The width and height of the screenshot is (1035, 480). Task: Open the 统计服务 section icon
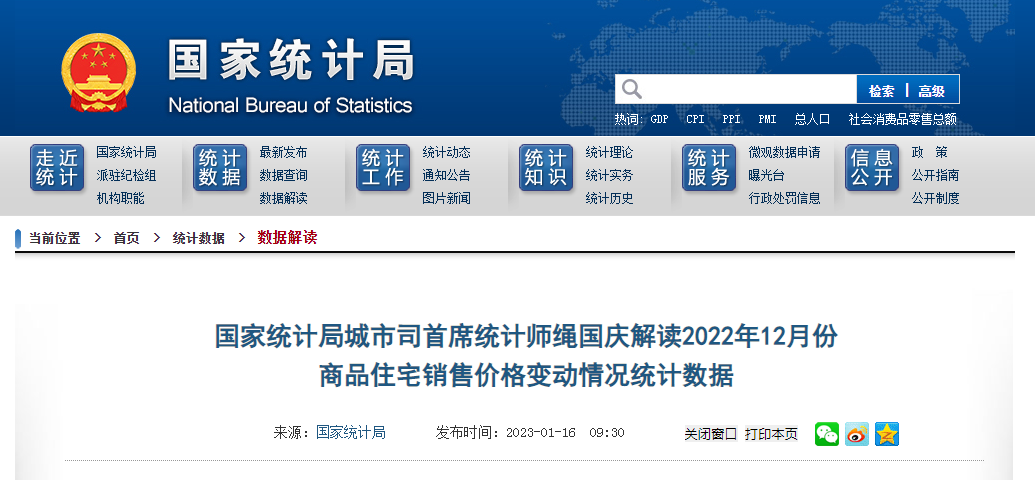tap(709, 168)
